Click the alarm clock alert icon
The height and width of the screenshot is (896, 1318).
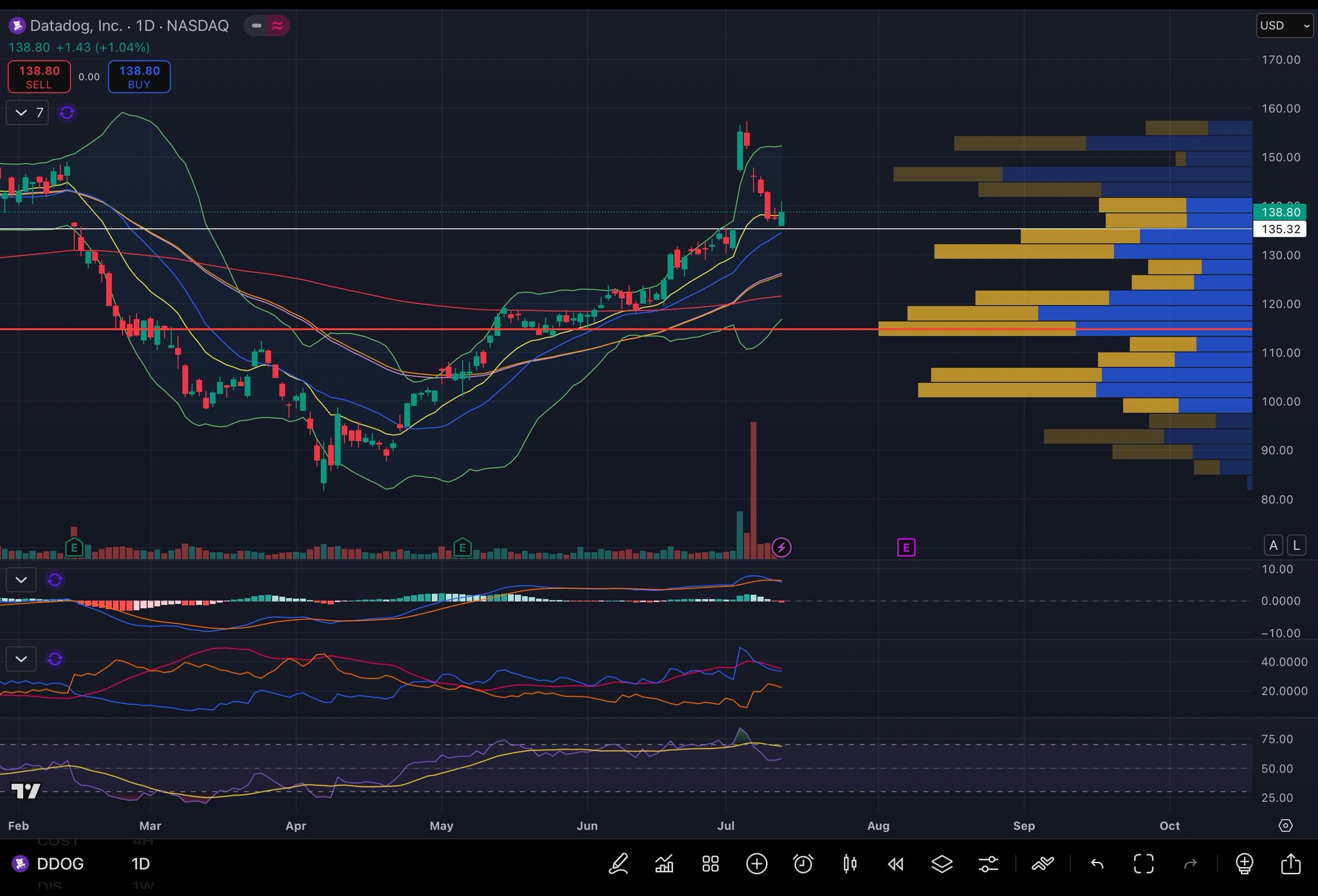pos(803,863)
